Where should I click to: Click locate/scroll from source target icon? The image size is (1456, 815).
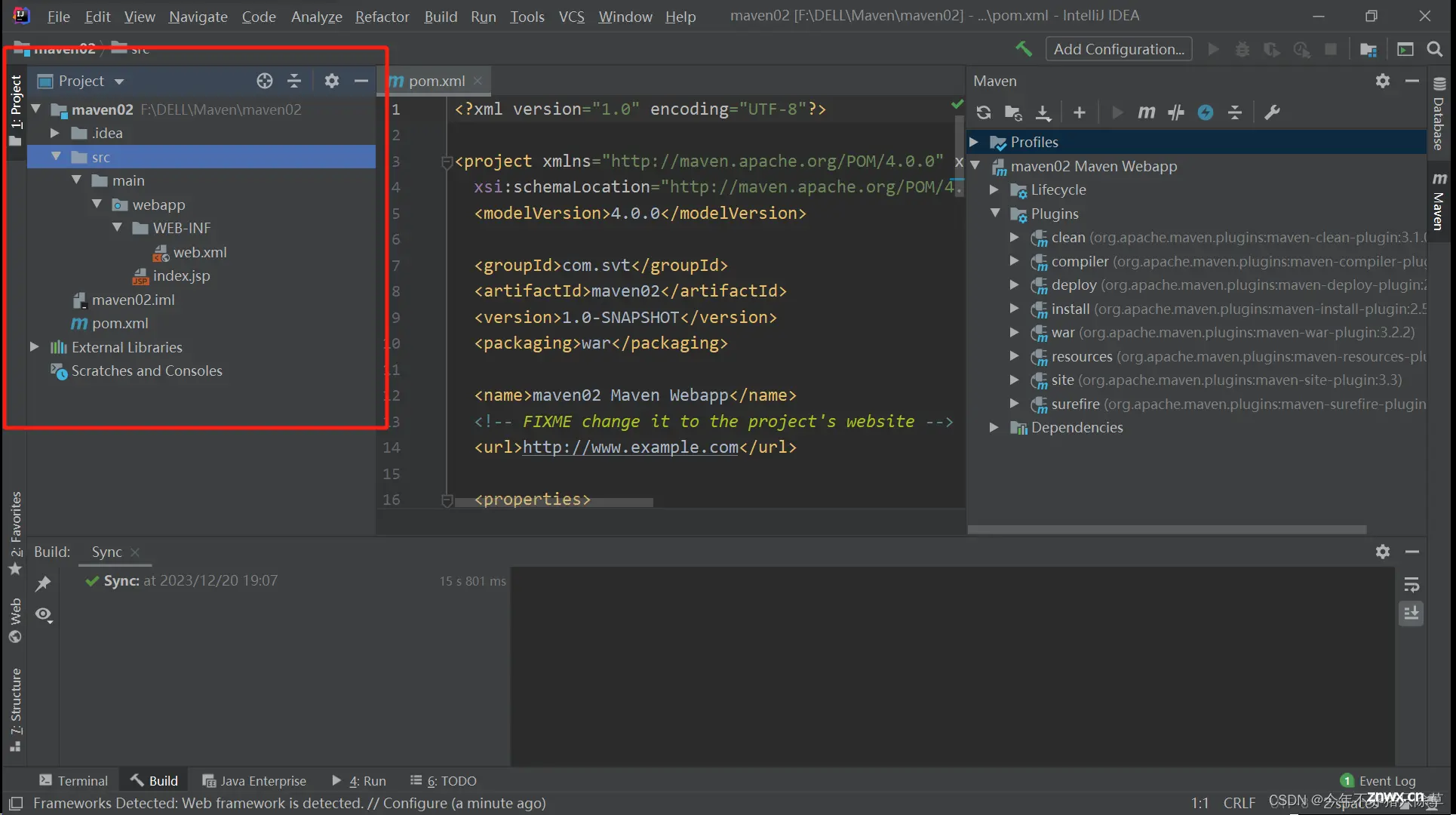[264, 81]
